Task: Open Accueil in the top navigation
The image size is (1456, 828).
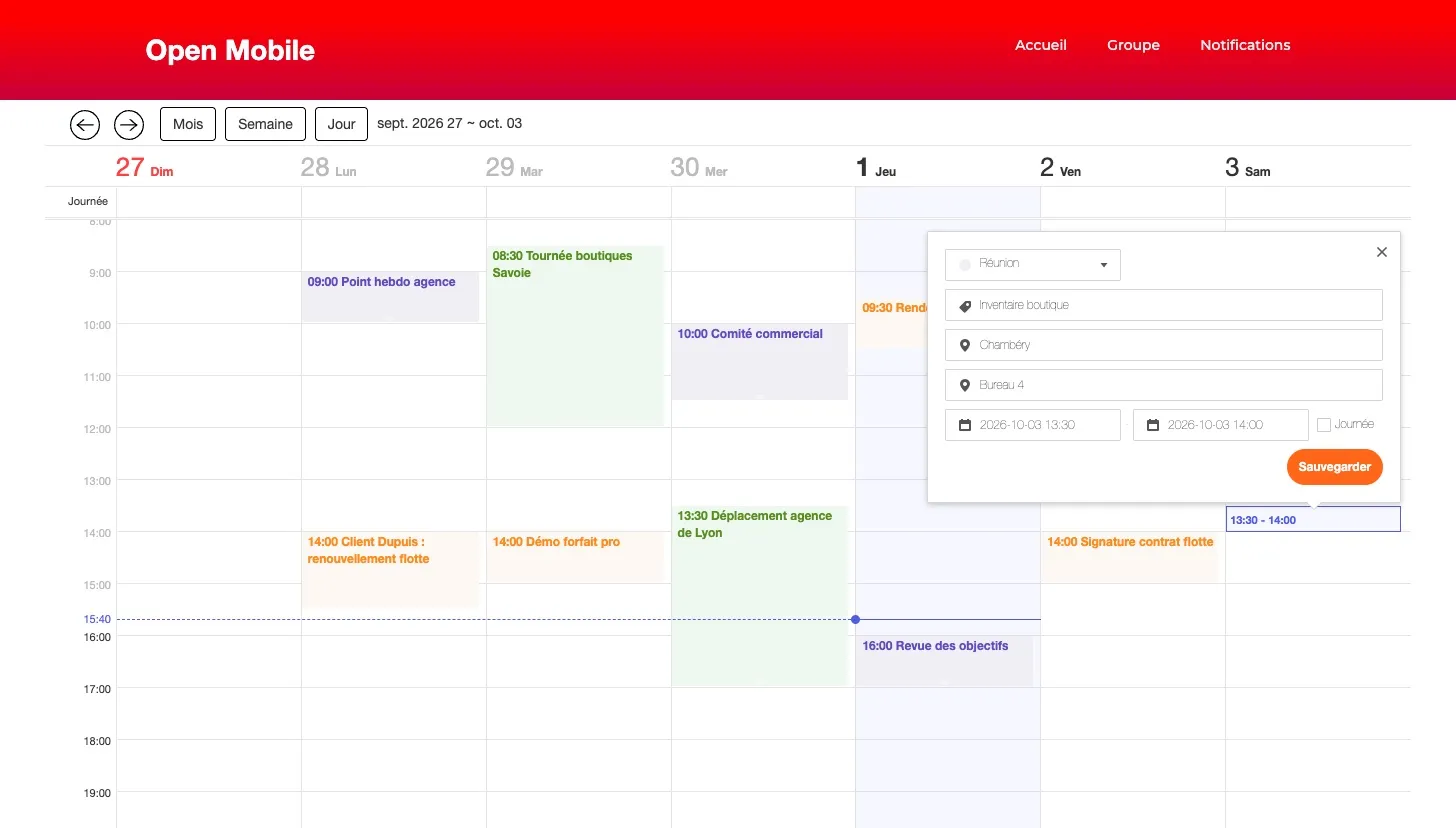Action: pyautogui.click(x=1041, y=45)
